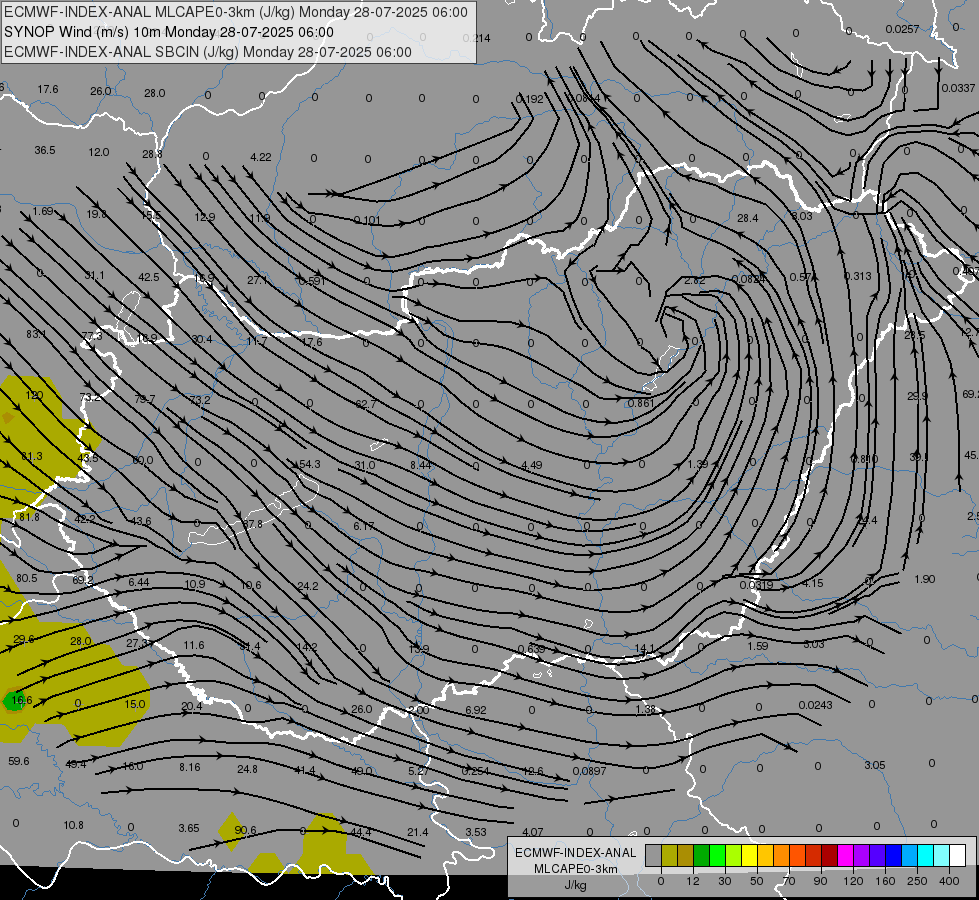The image size is (979, 900).
Task: Pick the magenta swatch in the color scale
Action: click(x=845, y=855)
